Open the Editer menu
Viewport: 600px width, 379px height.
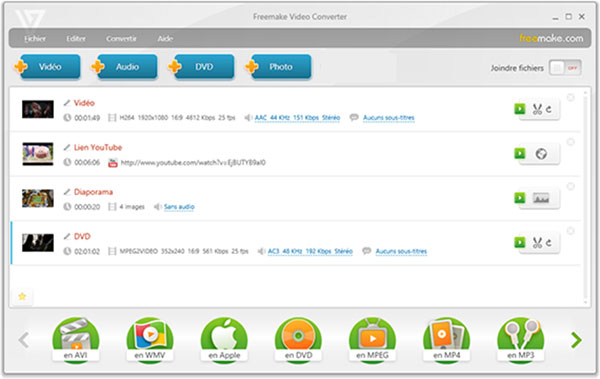click(x=76, y=39)
